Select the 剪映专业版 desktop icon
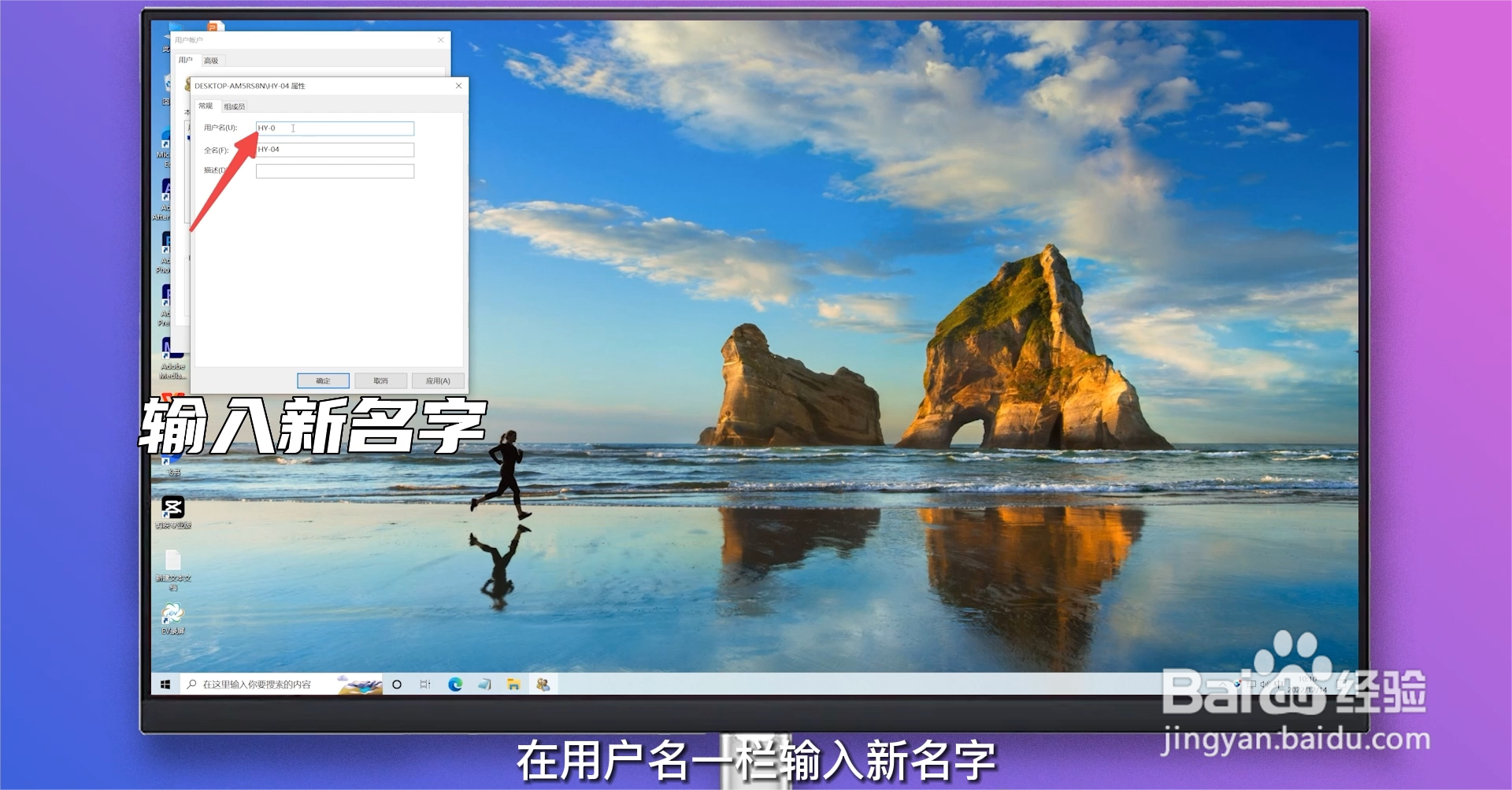Viewport: 1512px width, 790px height. [x=173, y=512]
